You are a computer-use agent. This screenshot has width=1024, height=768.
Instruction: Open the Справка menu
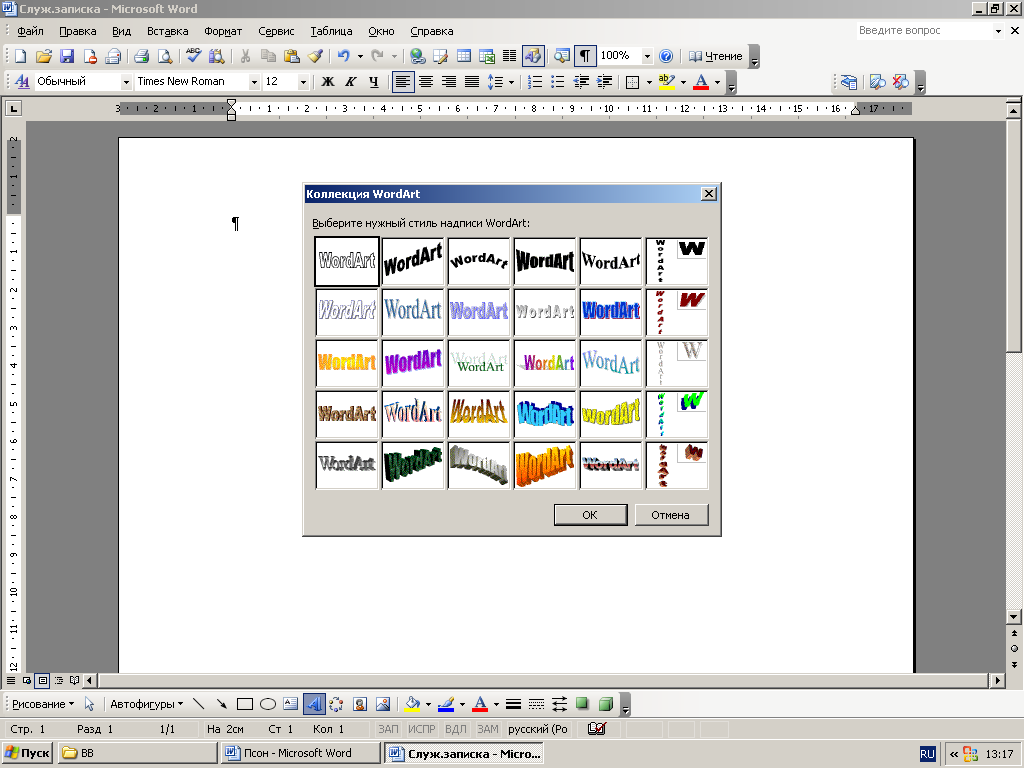pos(432,31)
